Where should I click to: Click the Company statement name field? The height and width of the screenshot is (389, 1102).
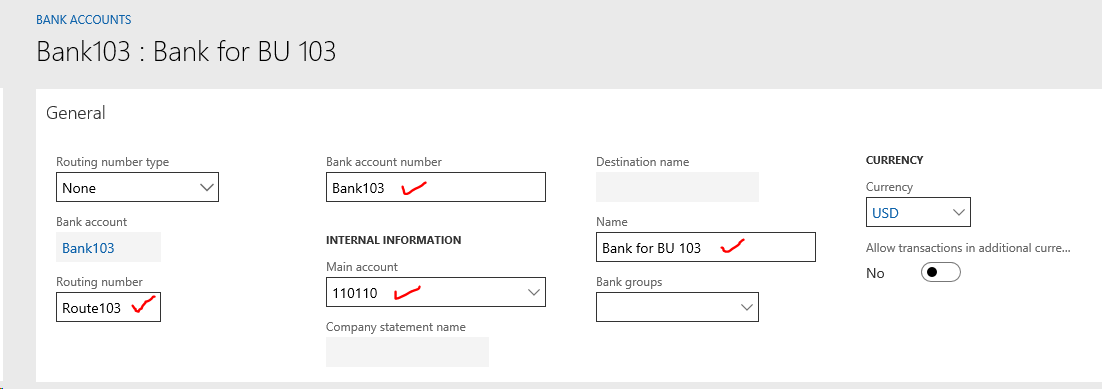pyautogui.click(x=408, y=352)
